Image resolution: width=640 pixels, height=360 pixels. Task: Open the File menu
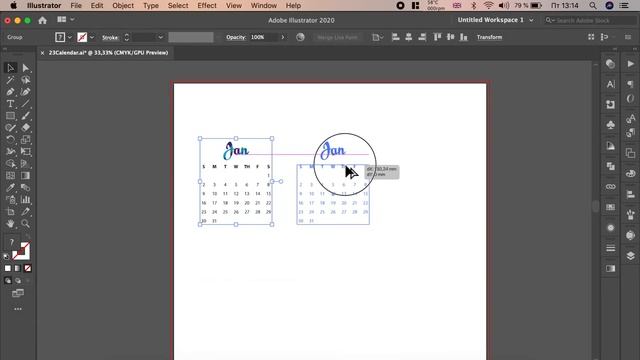point(76,6)
